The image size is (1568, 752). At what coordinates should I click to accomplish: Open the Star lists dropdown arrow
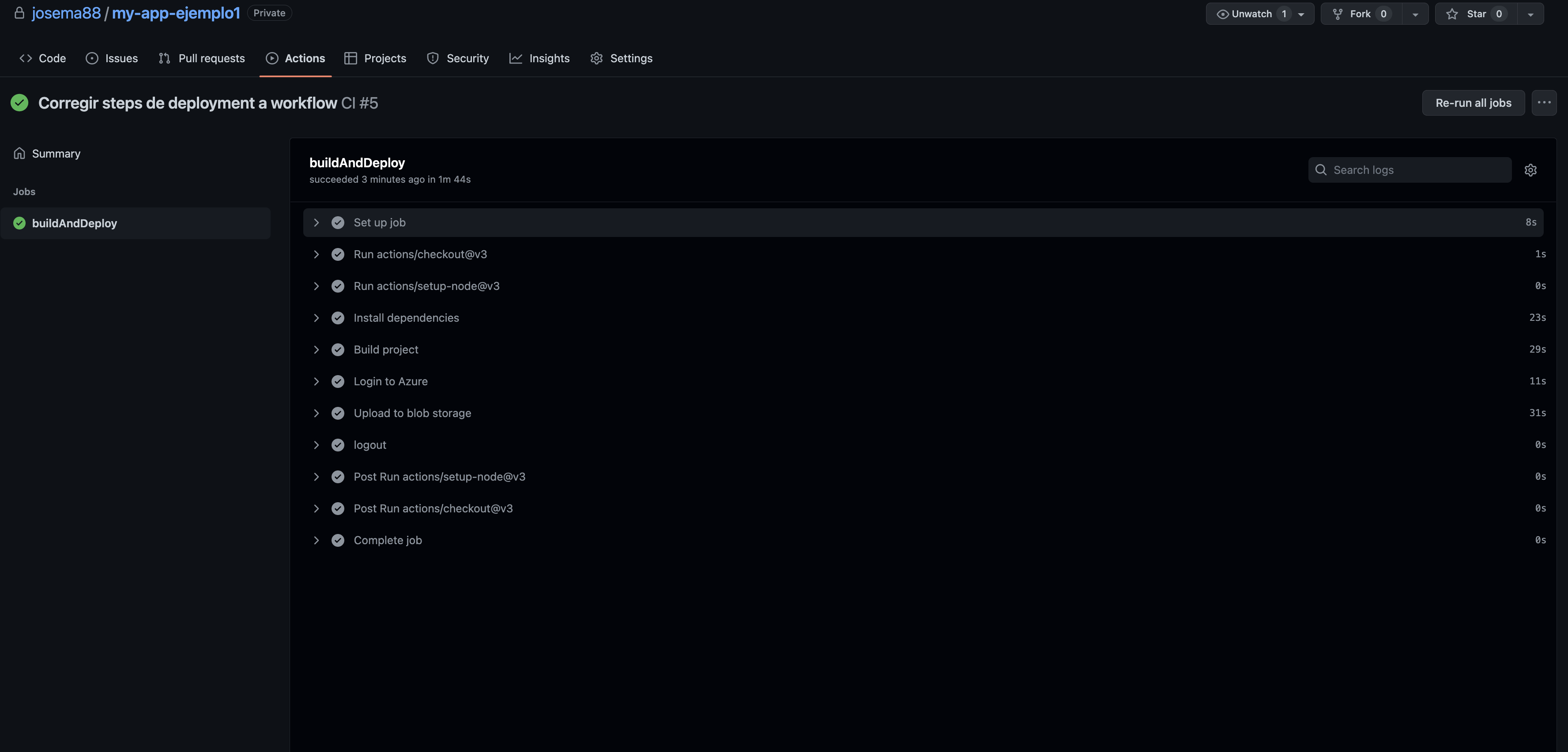(x=1530, y=13)
